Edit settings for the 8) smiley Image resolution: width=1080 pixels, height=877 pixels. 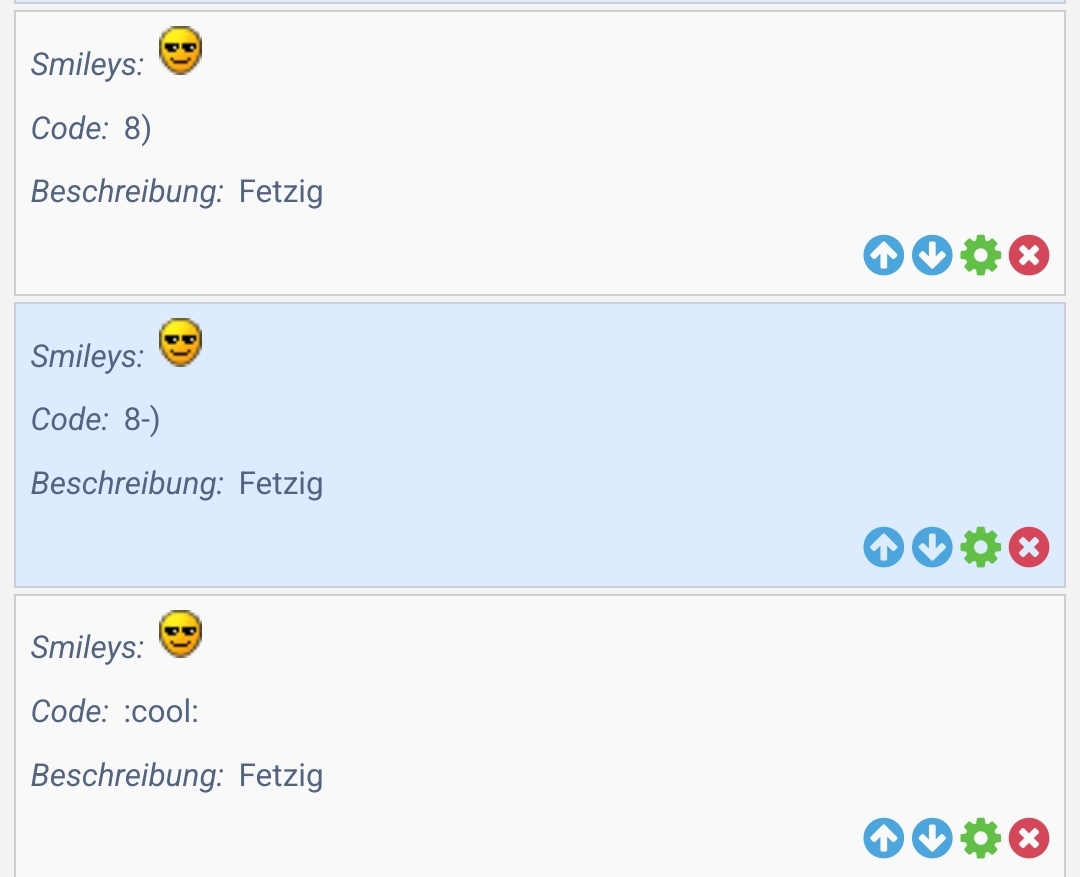pos(980,256)
